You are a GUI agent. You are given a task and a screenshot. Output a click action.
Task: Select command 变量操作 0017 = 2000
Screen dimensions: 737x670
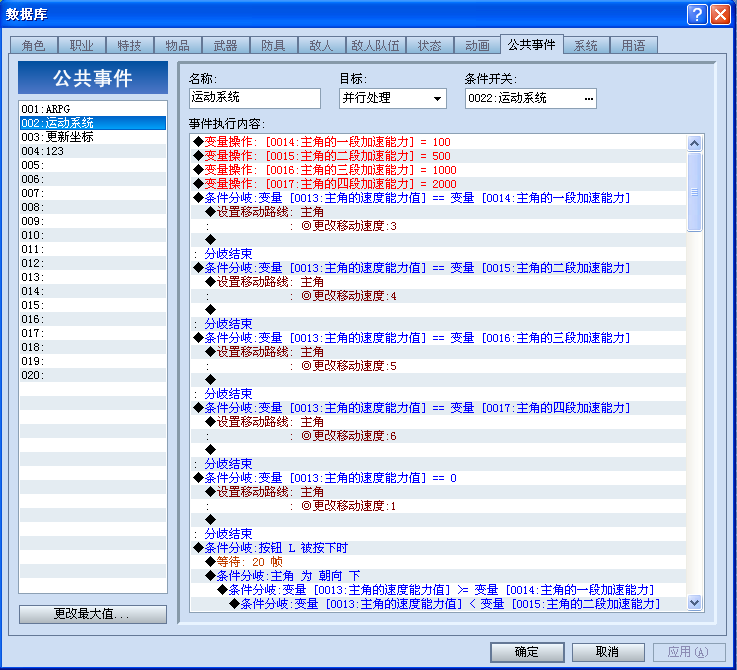click(438, 184)
